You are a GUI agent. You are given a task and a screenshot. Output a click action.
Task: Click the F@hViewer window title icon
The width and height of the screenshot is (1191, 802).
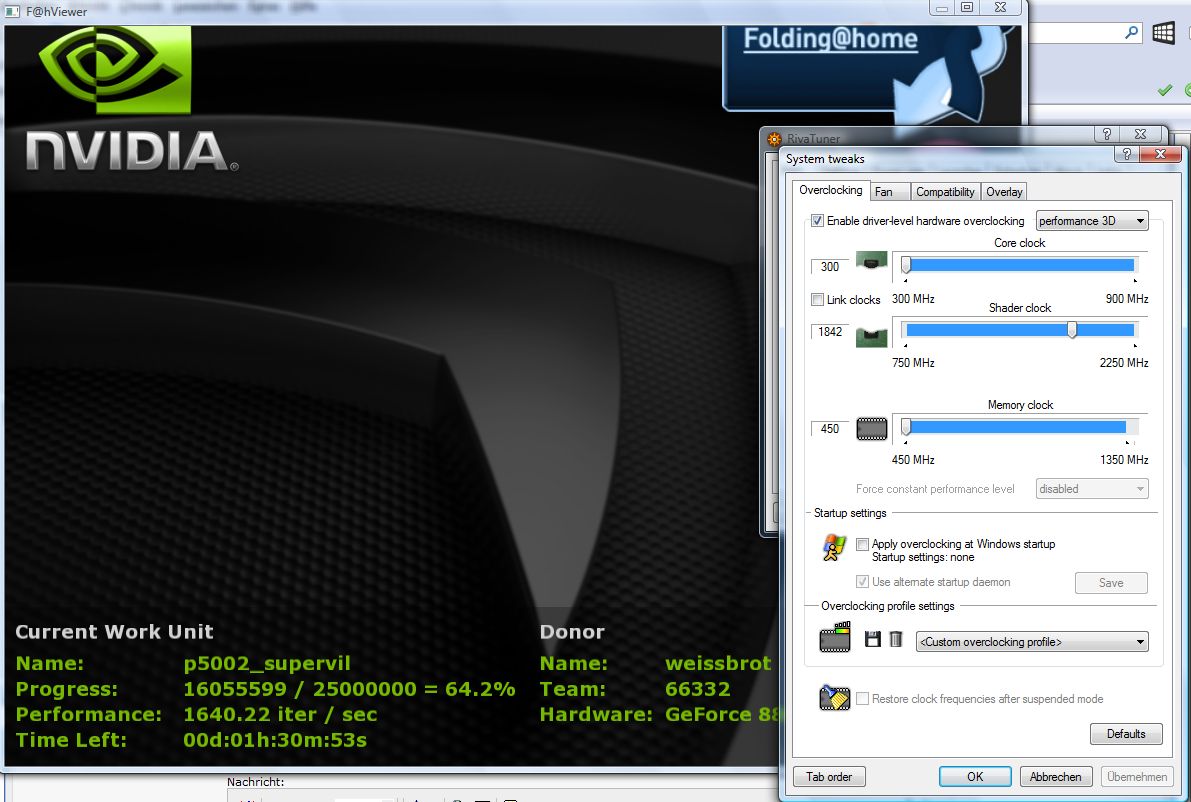(12, 11)
